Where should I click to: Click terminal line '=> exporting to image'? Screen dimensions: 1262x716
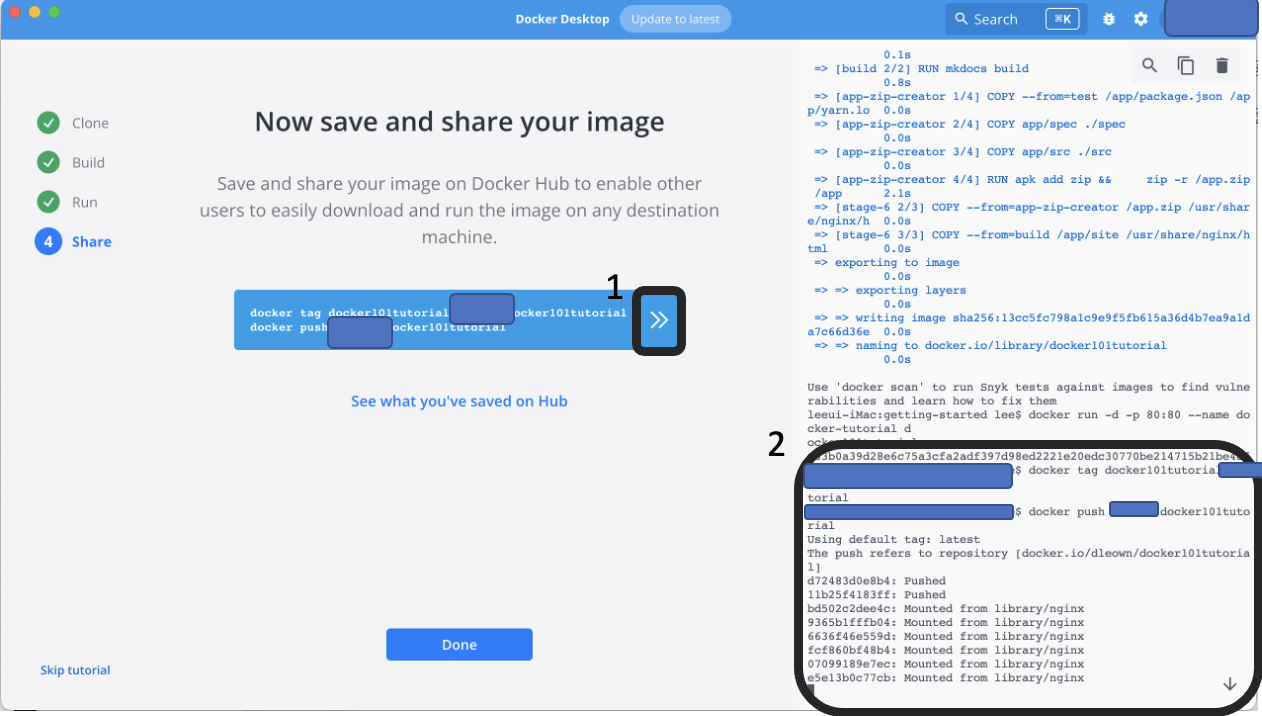tap(887, 262)
